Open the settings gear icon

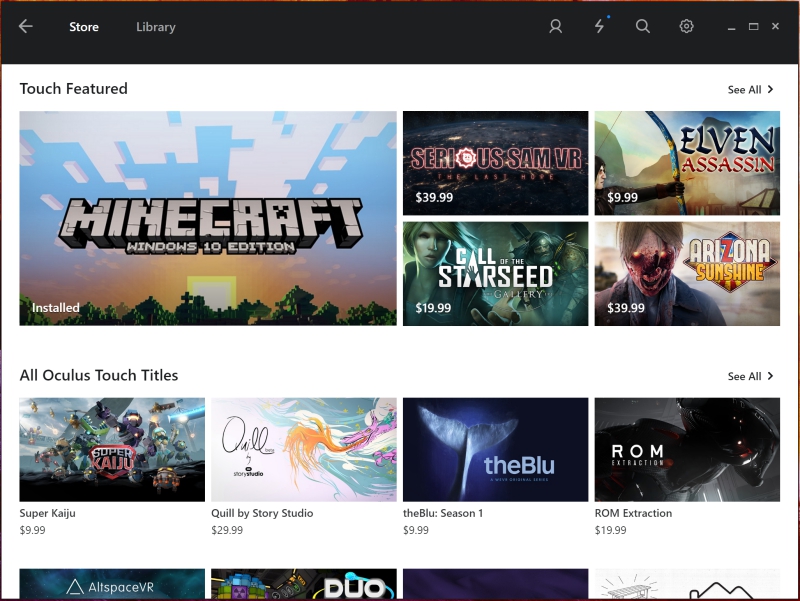pos(687,27)
